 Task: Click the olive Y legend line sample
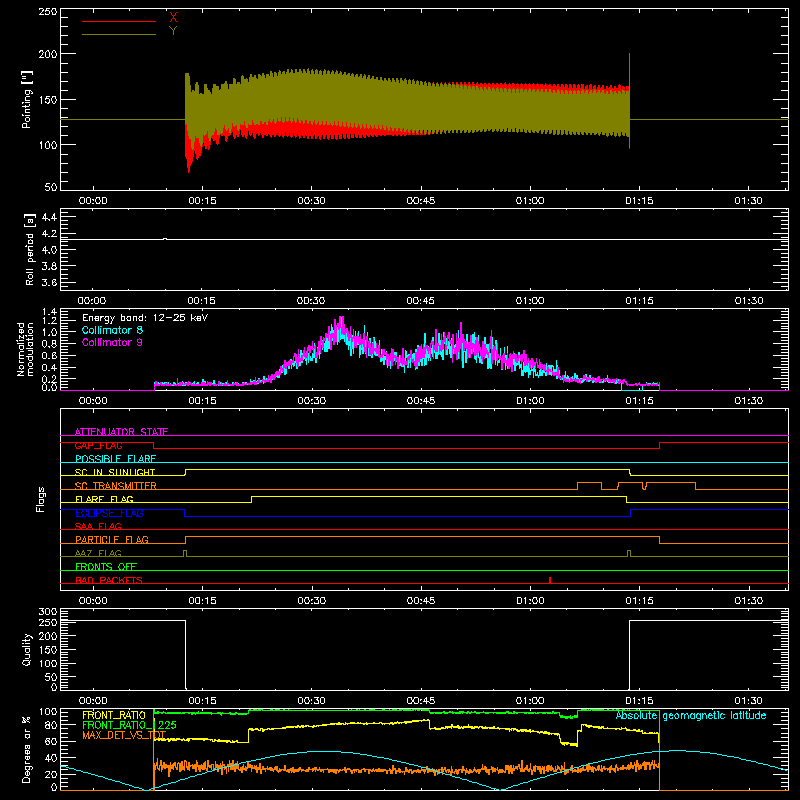[119, 35]
